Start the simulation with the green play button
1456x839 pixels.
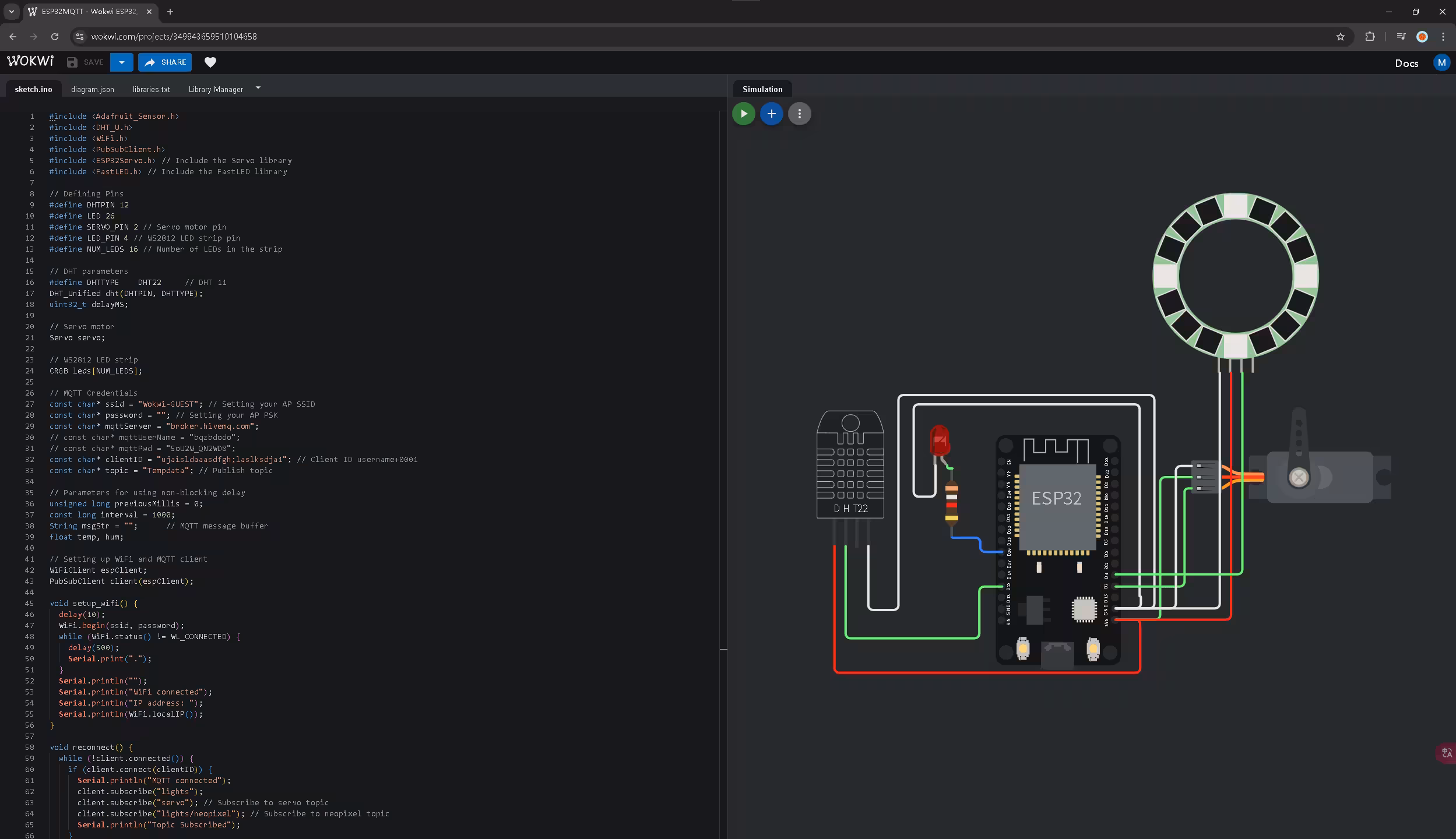(x=743, y=114)
